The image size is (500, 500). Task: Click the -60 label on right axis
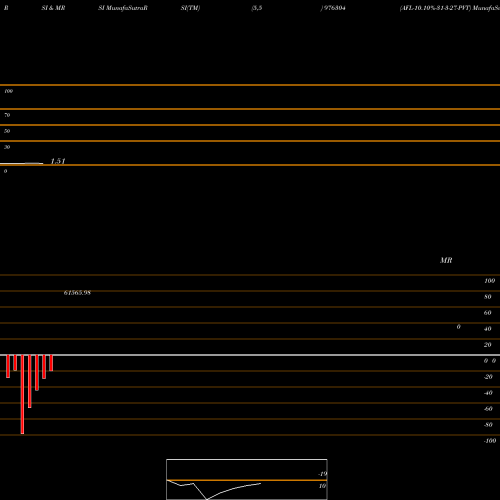click(488, 409)
